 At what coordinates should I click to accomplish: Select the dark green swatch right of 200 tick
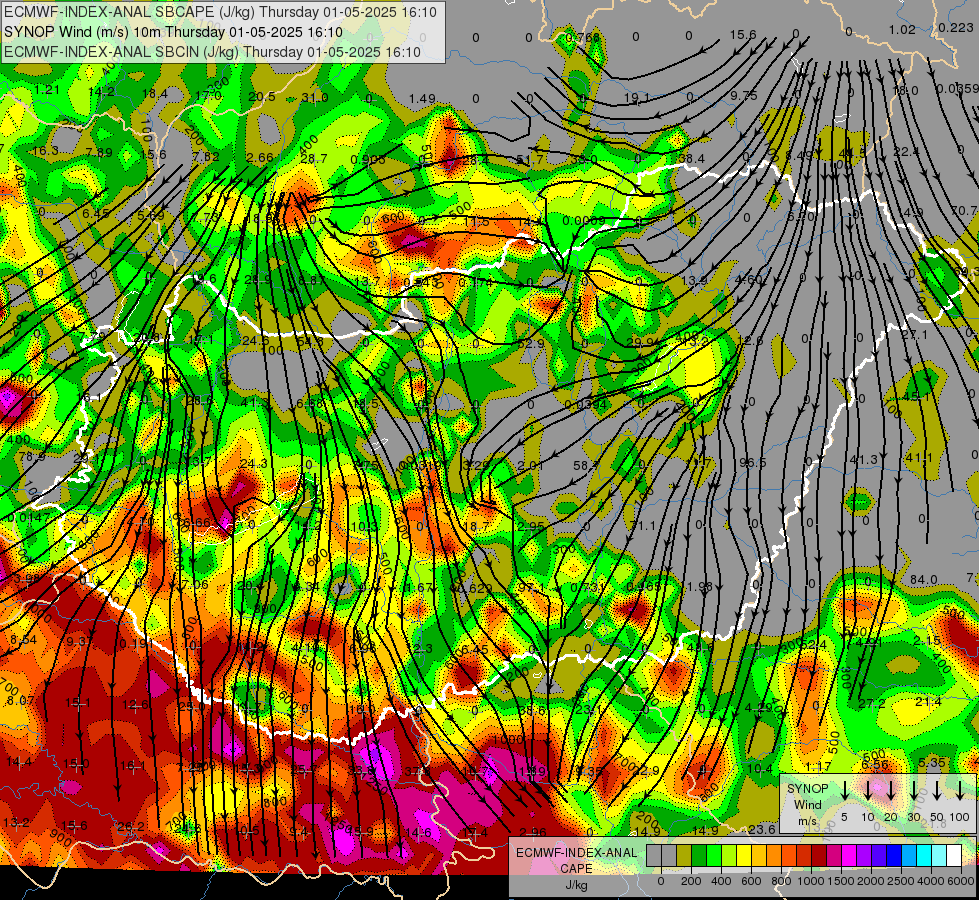click(699, 855)
